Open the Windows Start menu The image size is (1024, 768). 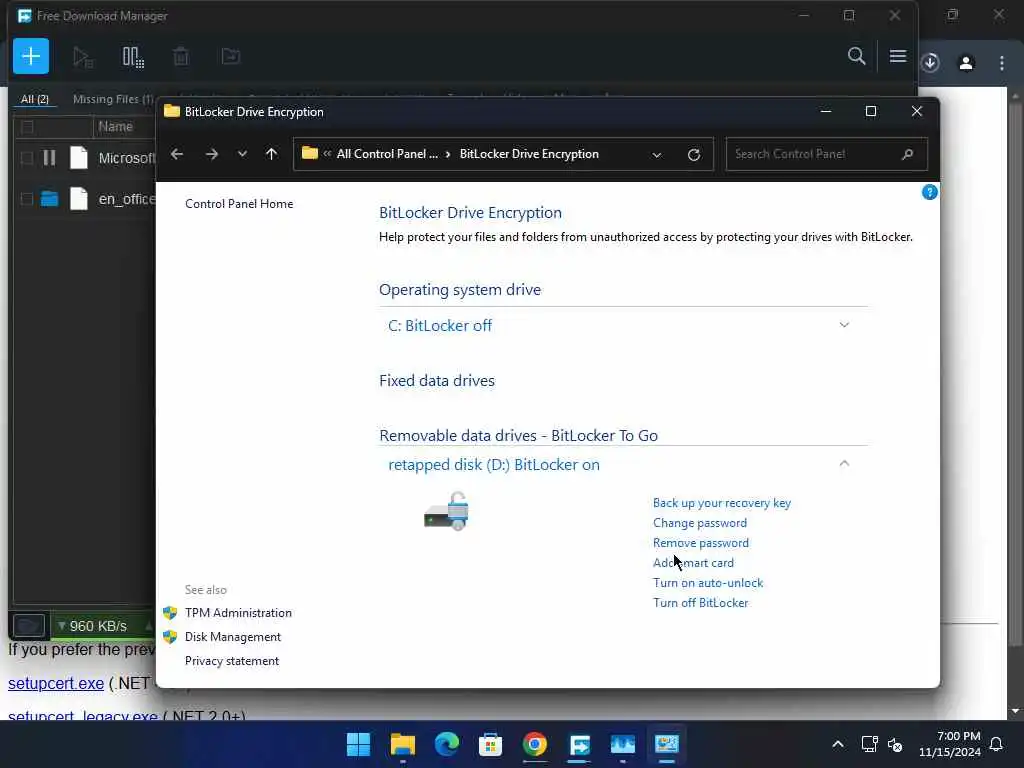[358, 744]
